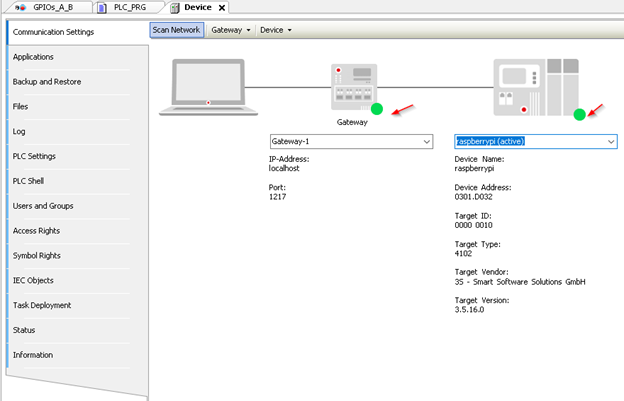Screen dimensions: 624x401
Task: Click the 'Target Vendor:' label
Action: point(482,272)
